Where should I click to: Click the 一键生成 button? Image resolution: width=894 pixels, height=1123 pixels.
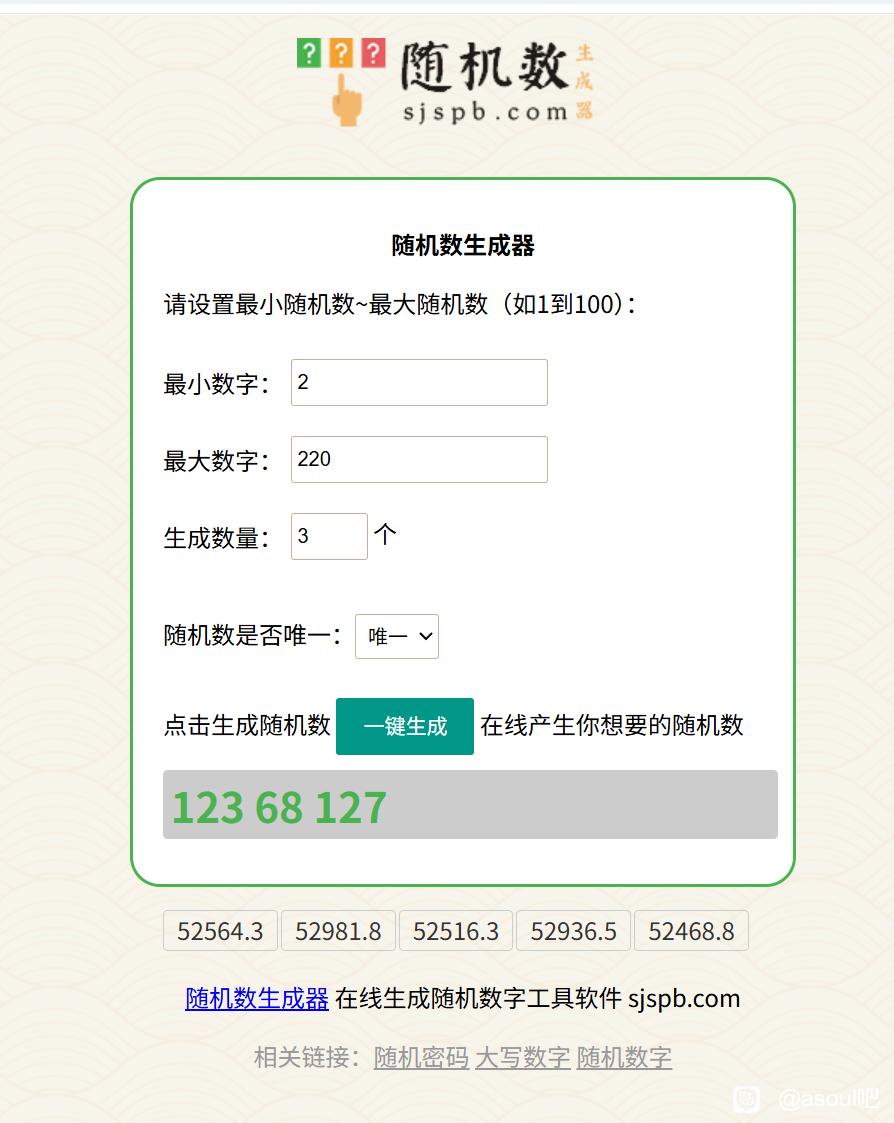(x=405, y=726)
